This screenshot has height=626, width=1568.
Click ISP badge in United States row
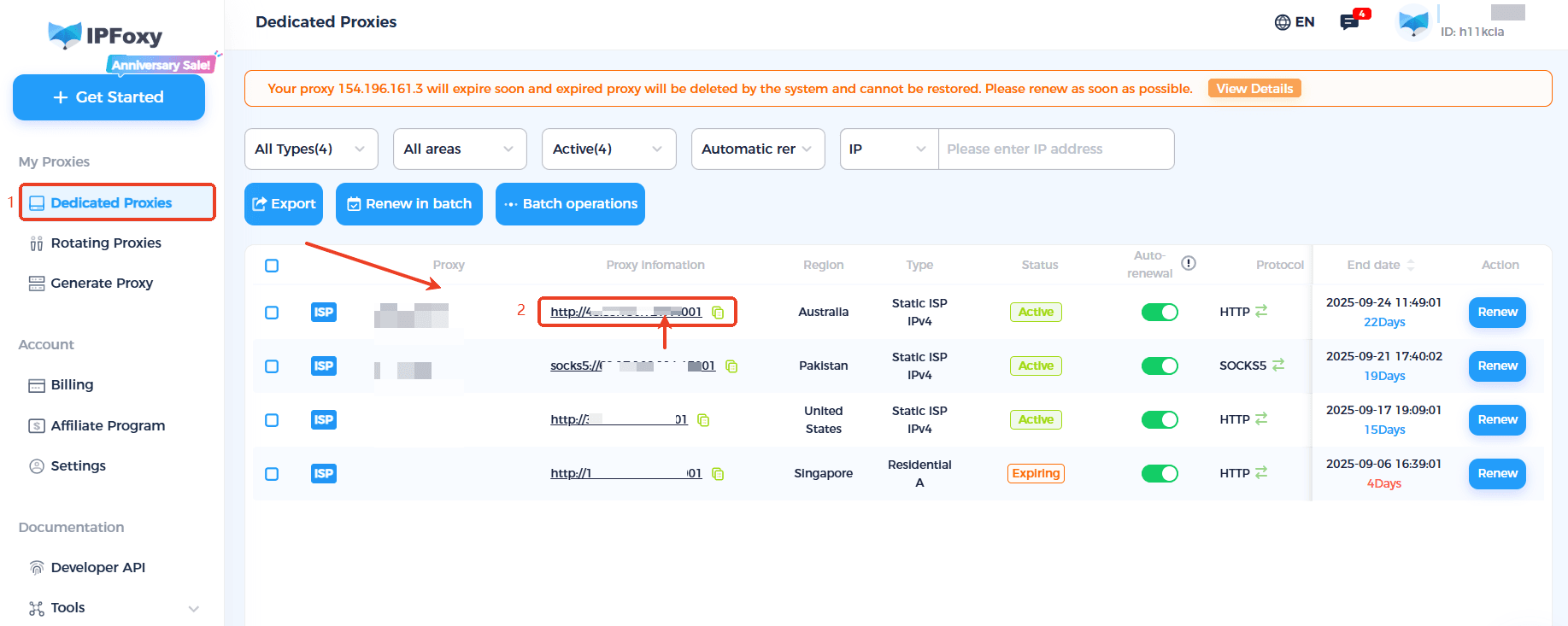point(324,420)
